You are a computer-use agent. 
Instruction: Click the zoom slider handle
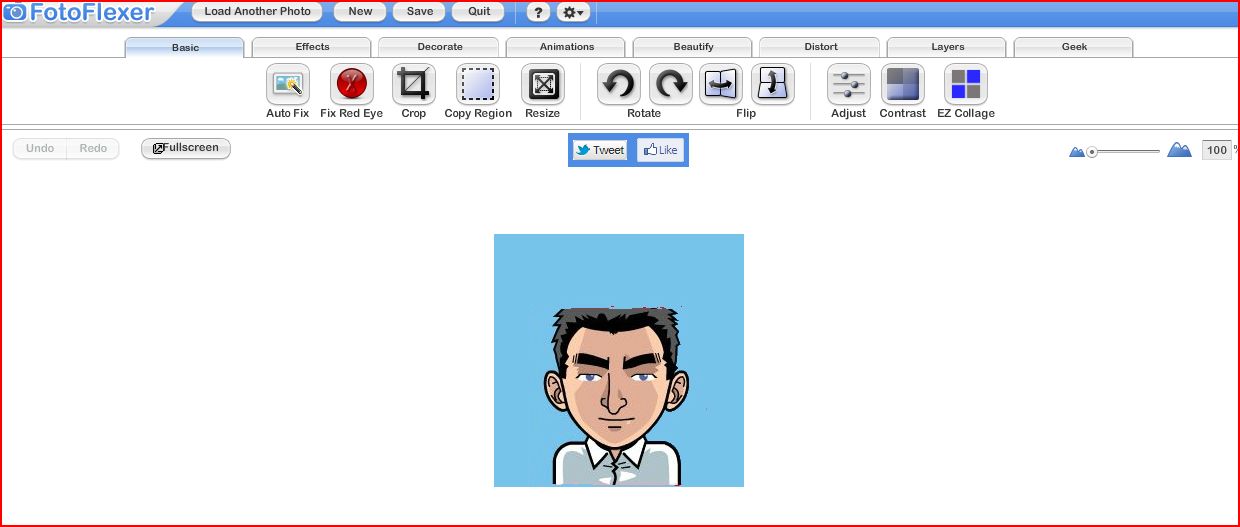pyautogui.click(x=1092, y=152)
